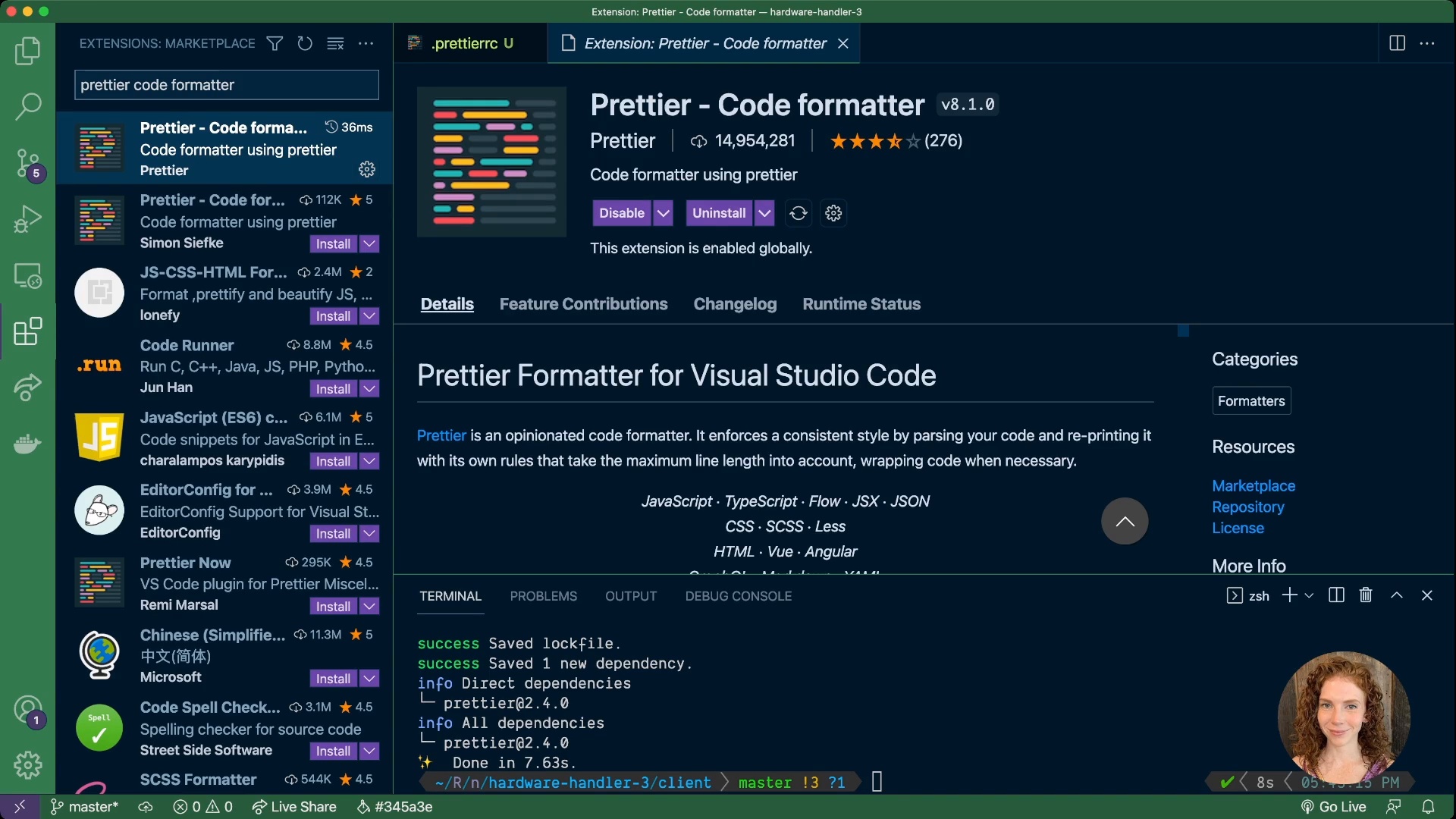
Task: Expand the Disable dropdown arrow button
Action: (663, 212)
